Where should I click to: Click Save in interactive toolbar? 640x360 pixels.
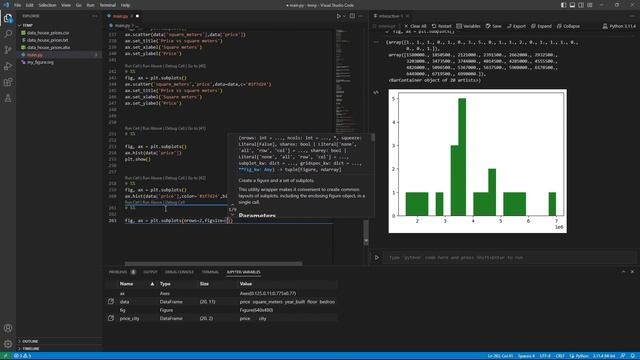493,26
